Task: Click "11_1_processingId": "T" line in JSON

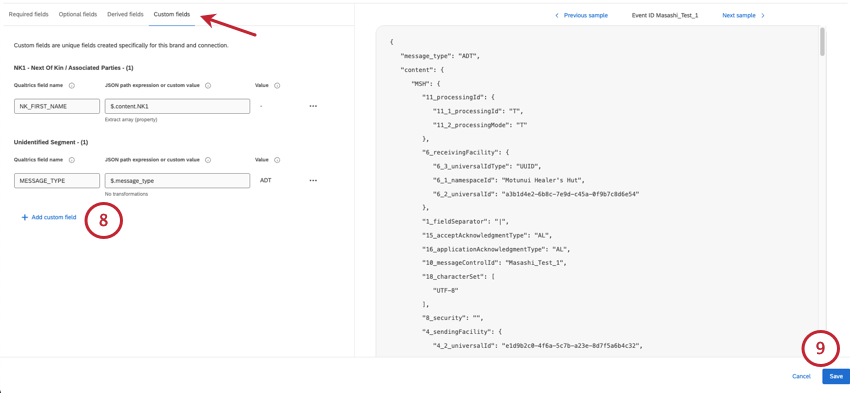Action: (477, 111)
